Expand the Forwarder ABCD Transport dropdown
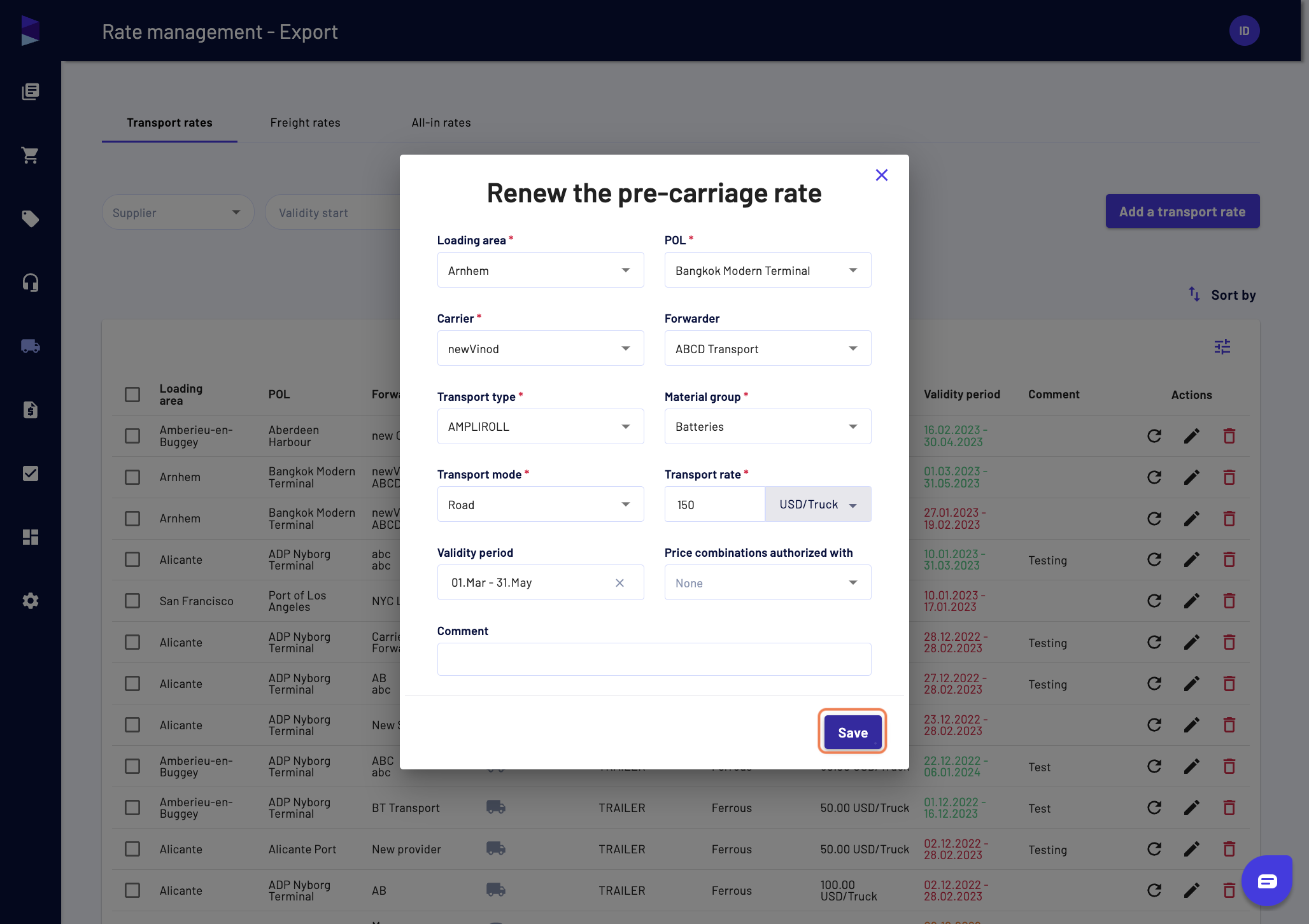The height and width of the screenshot is (924, 1309). coord(768,348)
